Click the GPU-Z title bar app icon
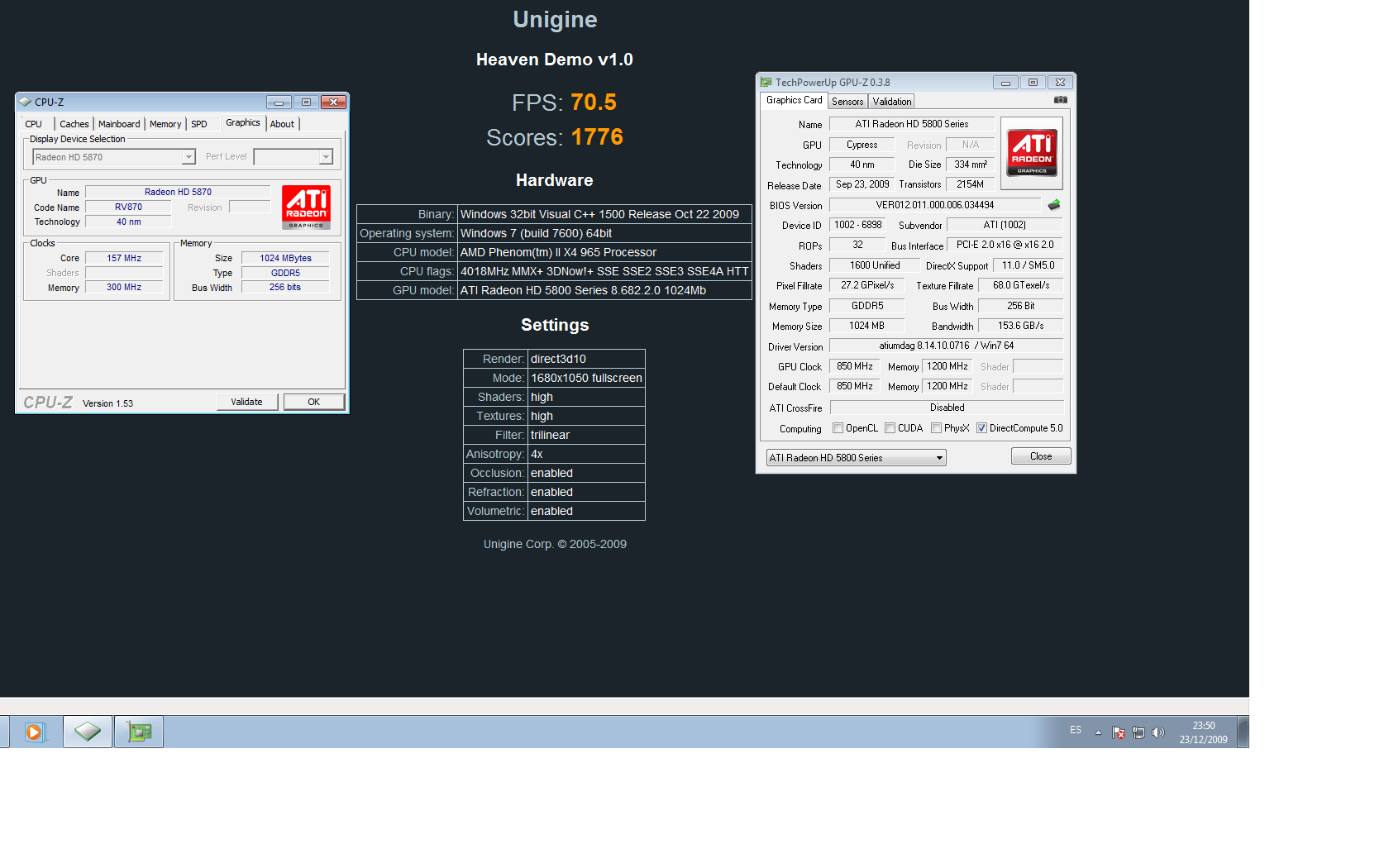Viewport: 1389px width, 868px height. [766, 82]
